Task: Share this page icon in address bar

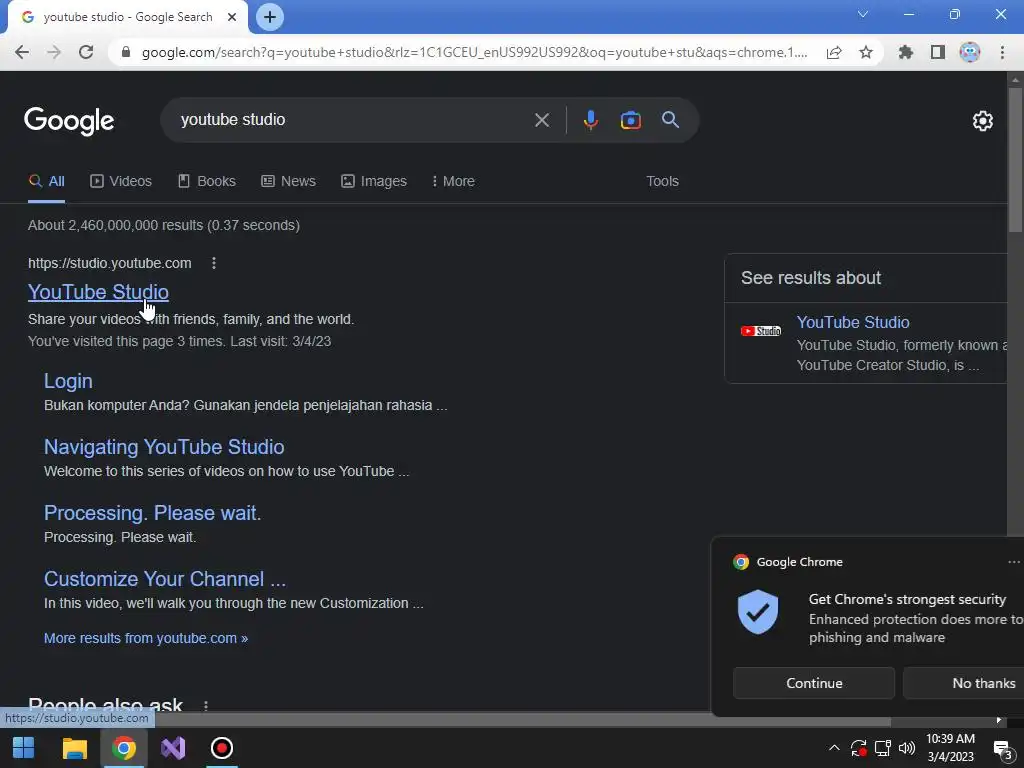Action: tap(834, 52)
